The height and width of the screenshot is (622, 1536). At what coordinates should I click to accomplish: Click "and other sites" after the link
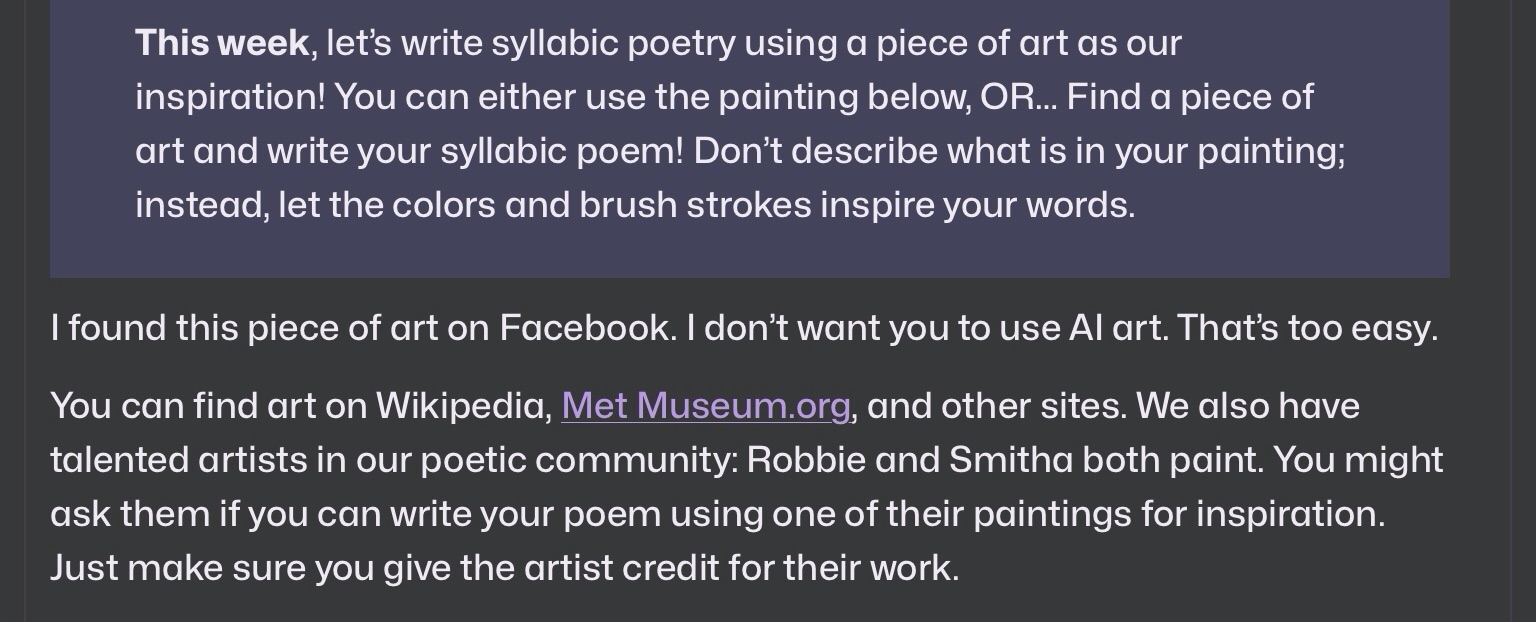(x=996, y=406)
